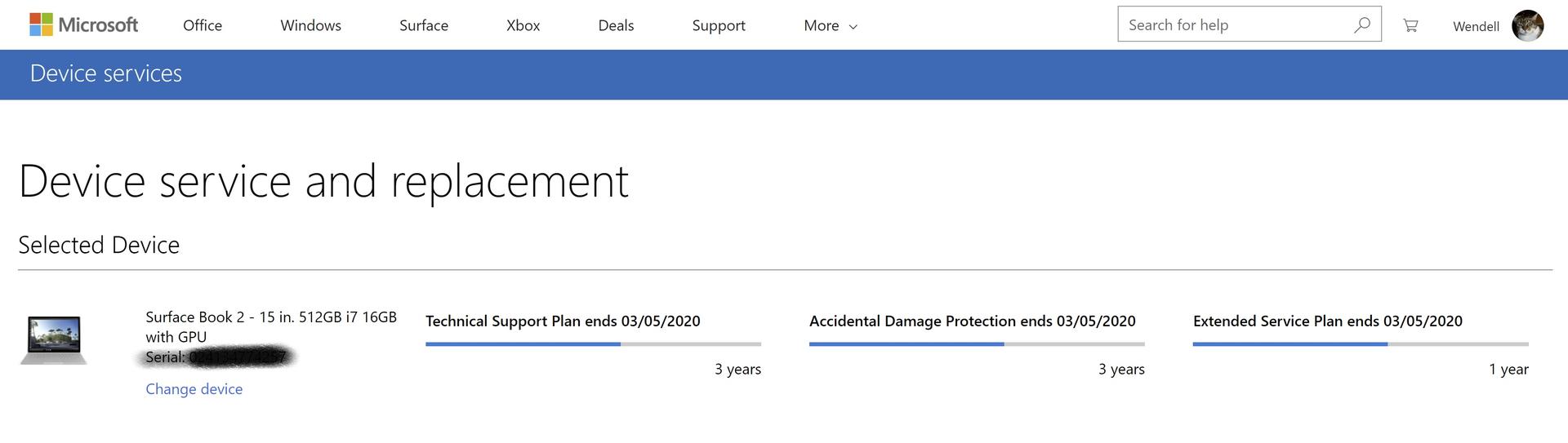Click Technical Support Plan ends 03/05/2020 text
This screenshot has width=1568, height=443.
(x=563, y=321)
